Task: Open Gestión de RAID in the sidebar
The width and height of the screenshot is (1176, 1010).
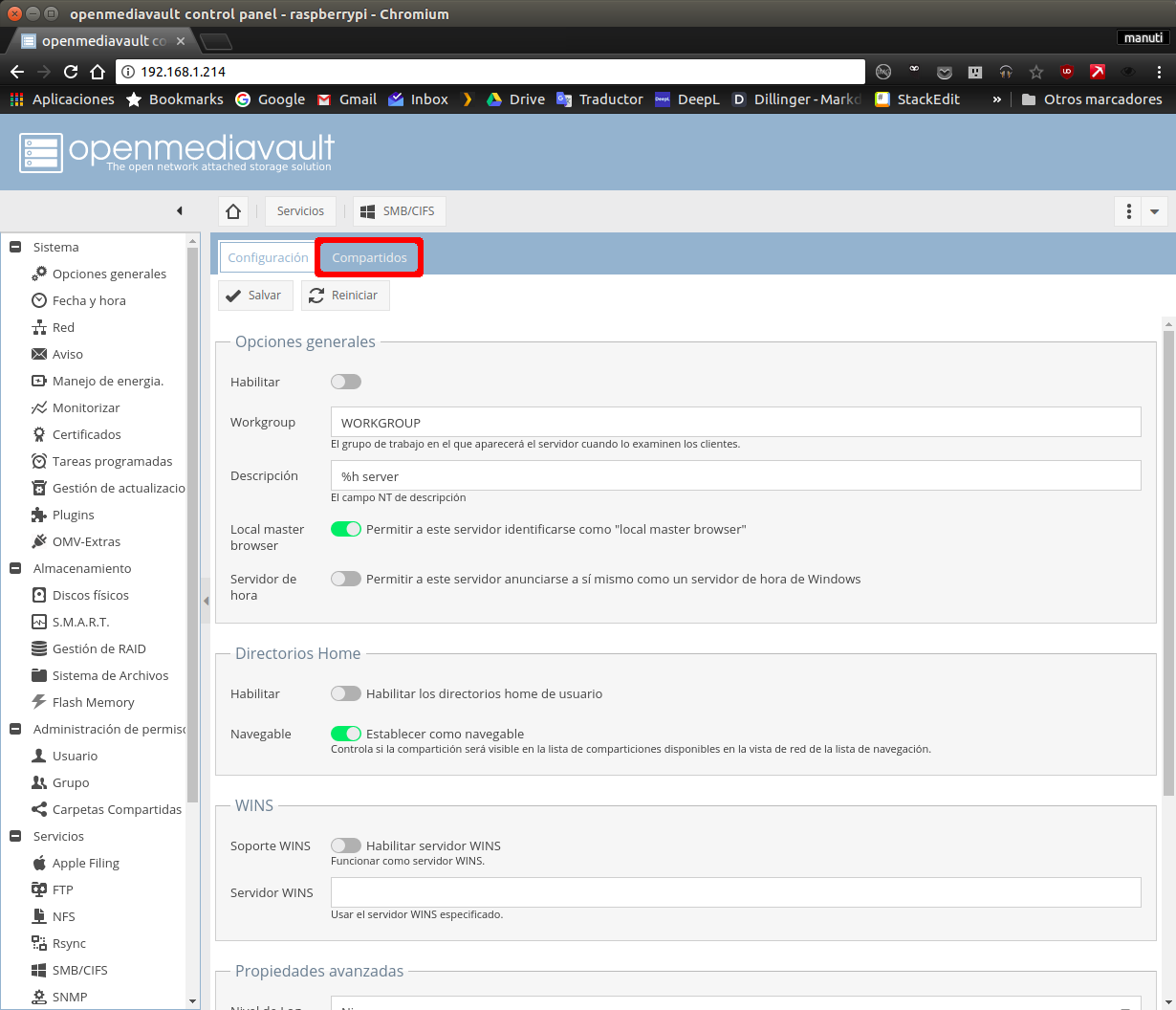Action: click(x=98, y=648)
